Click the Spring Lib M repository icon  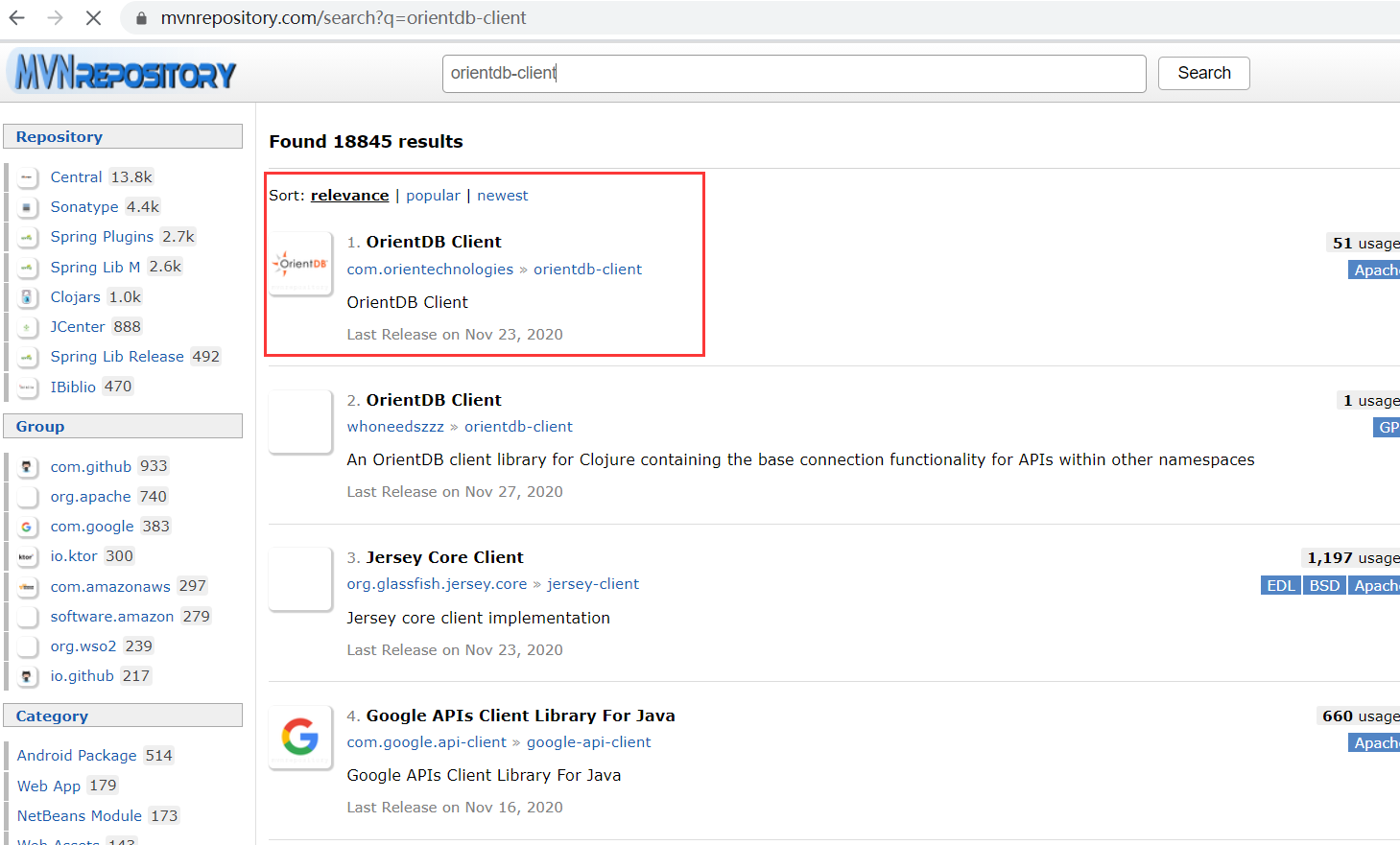click(28, 268)
